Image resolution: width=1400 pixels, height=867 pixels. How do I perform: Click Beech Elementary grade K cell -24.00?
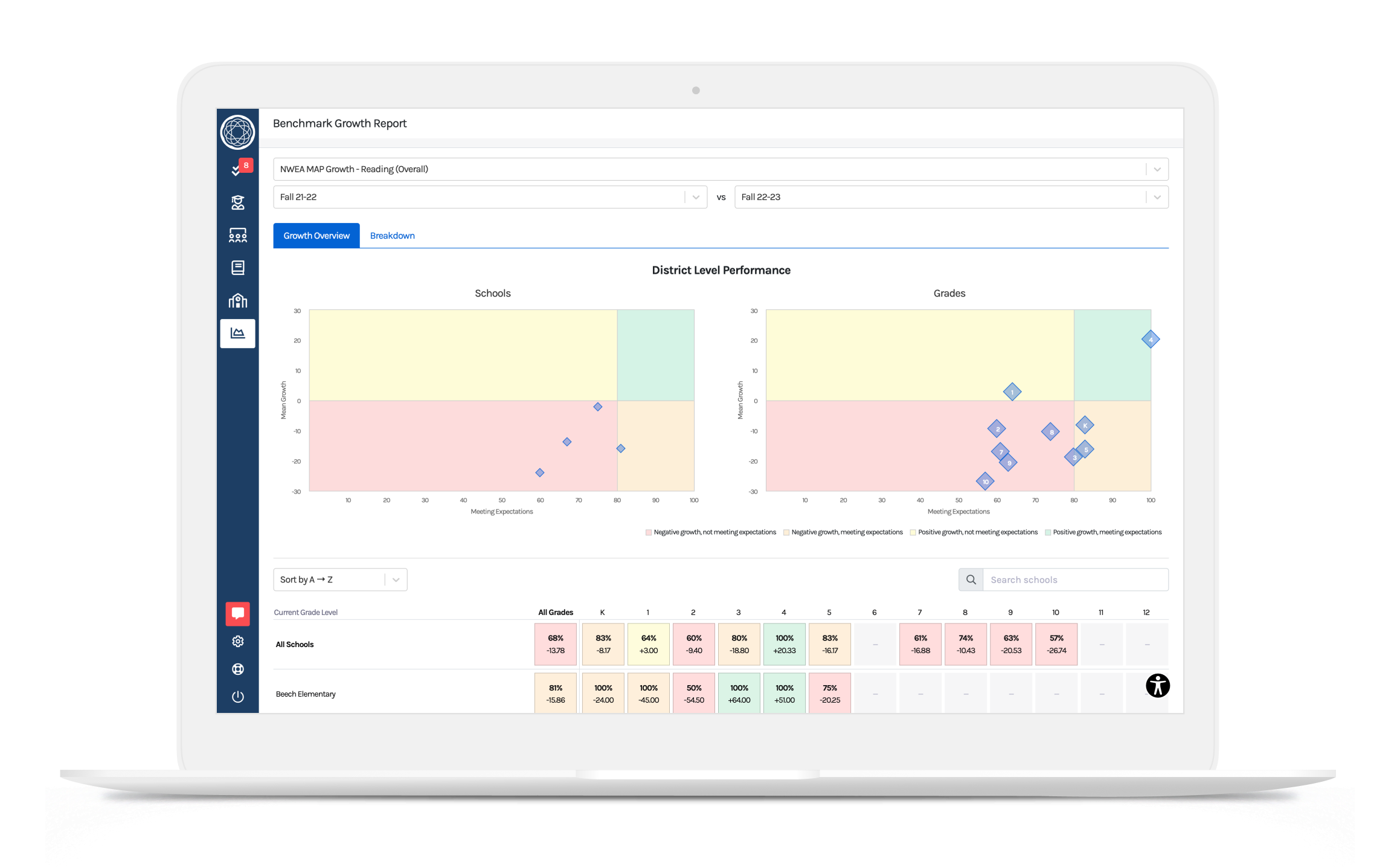click(x=603, y=694)
